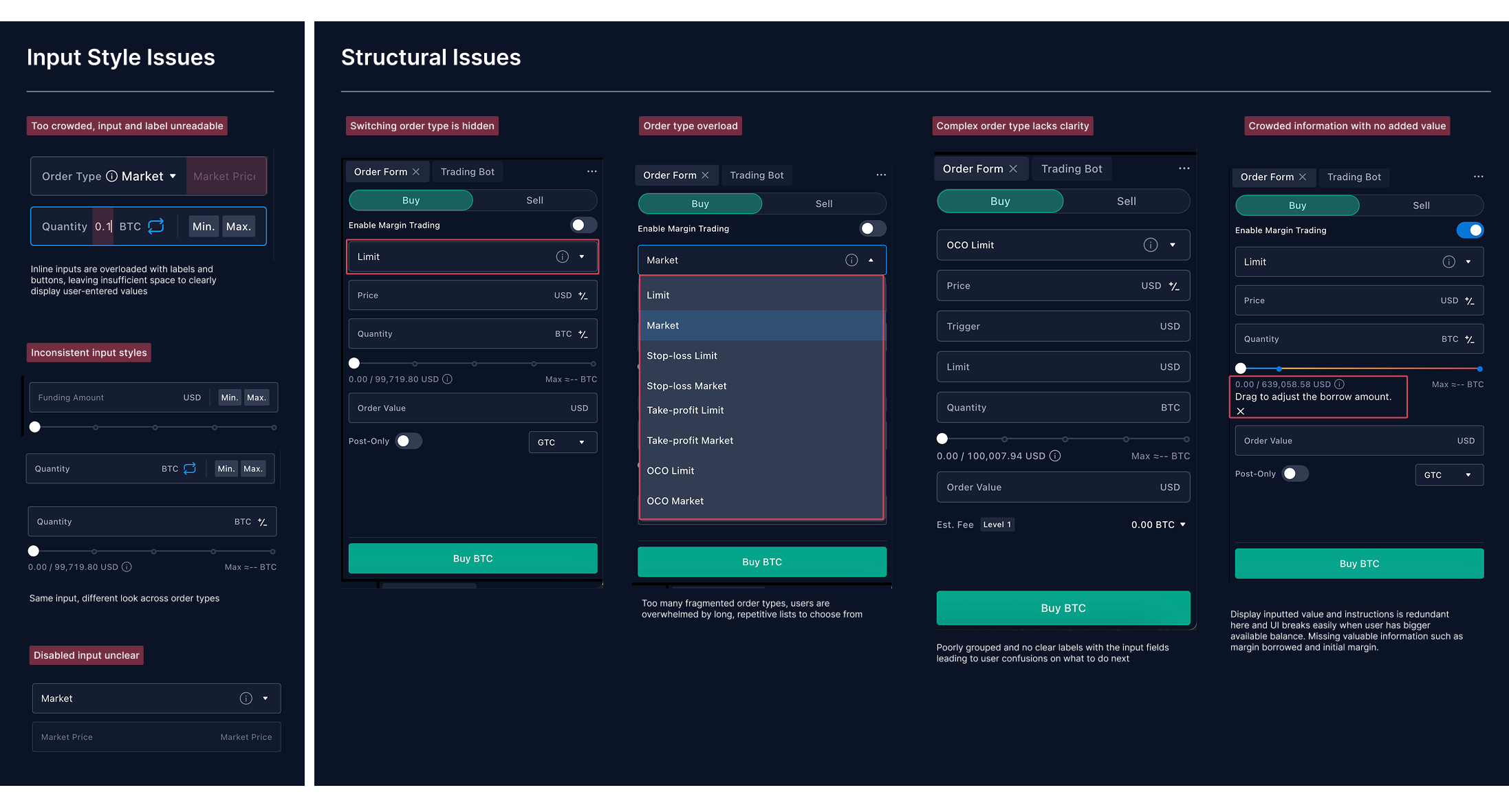Image resolution: width=1509 pixels, height=812 pixels.
Task: Click the Max. button beside Funding Amount
Action: [x=257, y=397]
